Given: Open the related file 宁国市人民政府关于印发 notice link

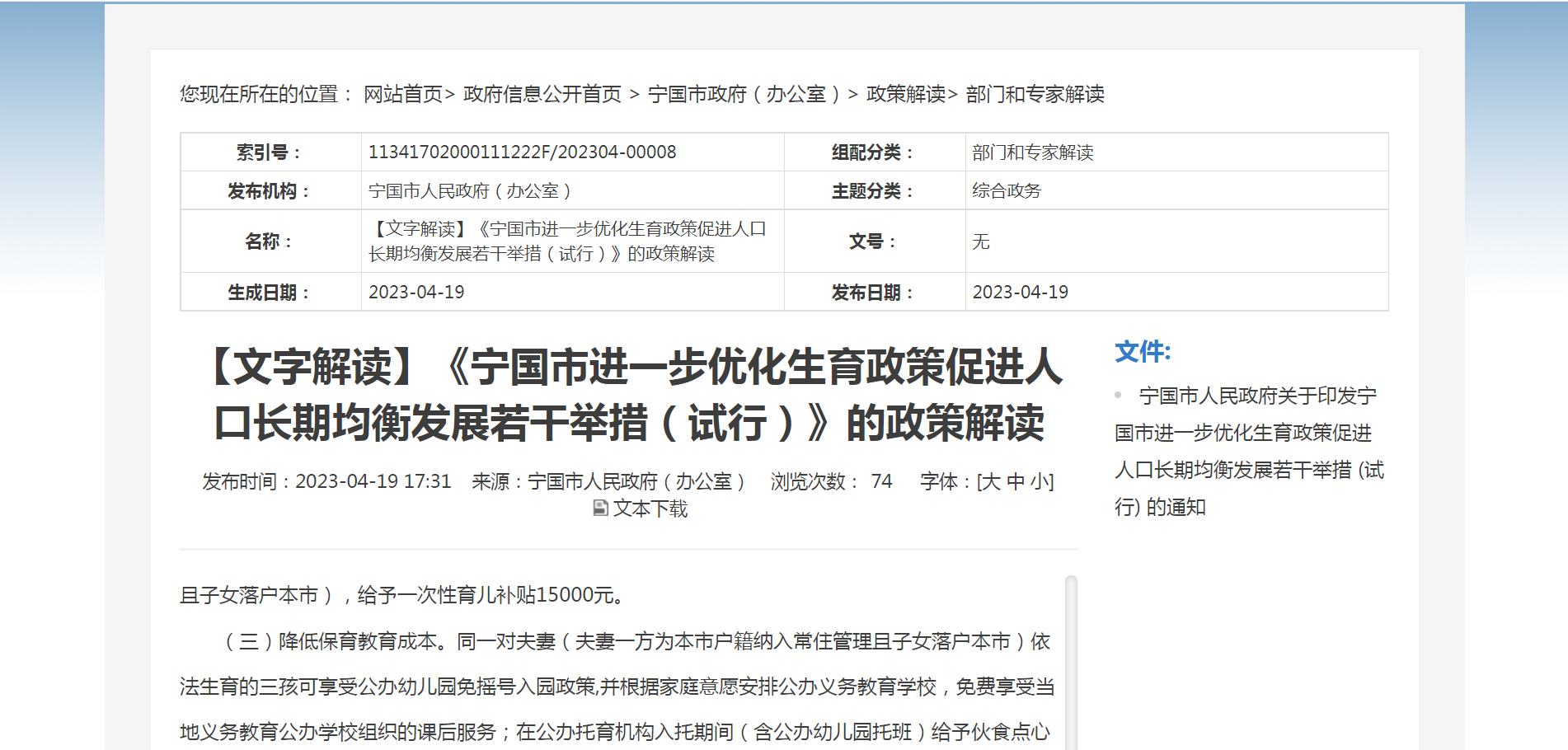Looking at the screenshot, I should pyautogui.click(x=1249, y=451).
